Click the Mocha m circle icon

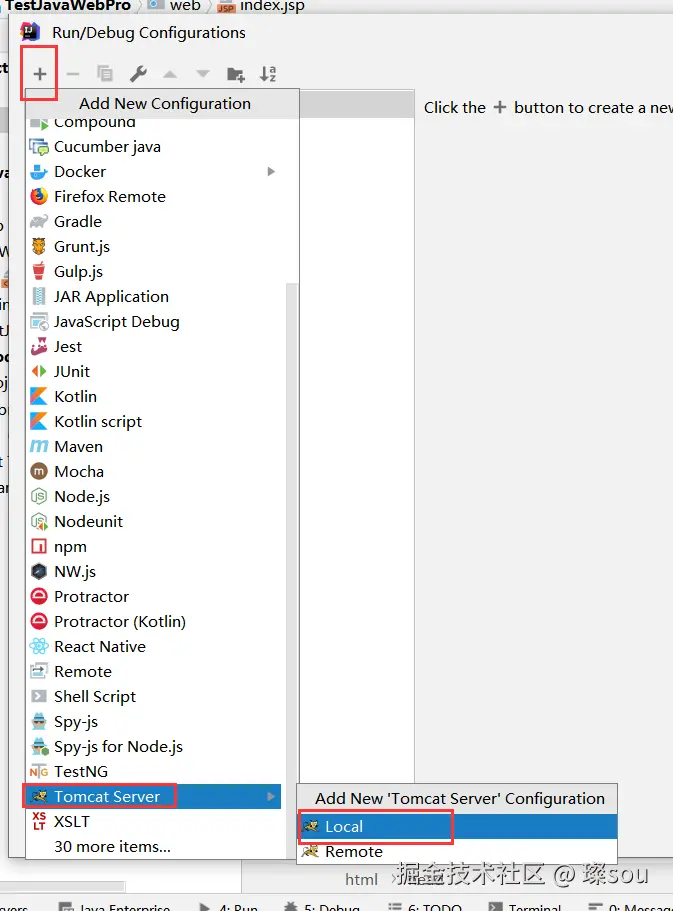pyautogui.click(x=39, y=471)
